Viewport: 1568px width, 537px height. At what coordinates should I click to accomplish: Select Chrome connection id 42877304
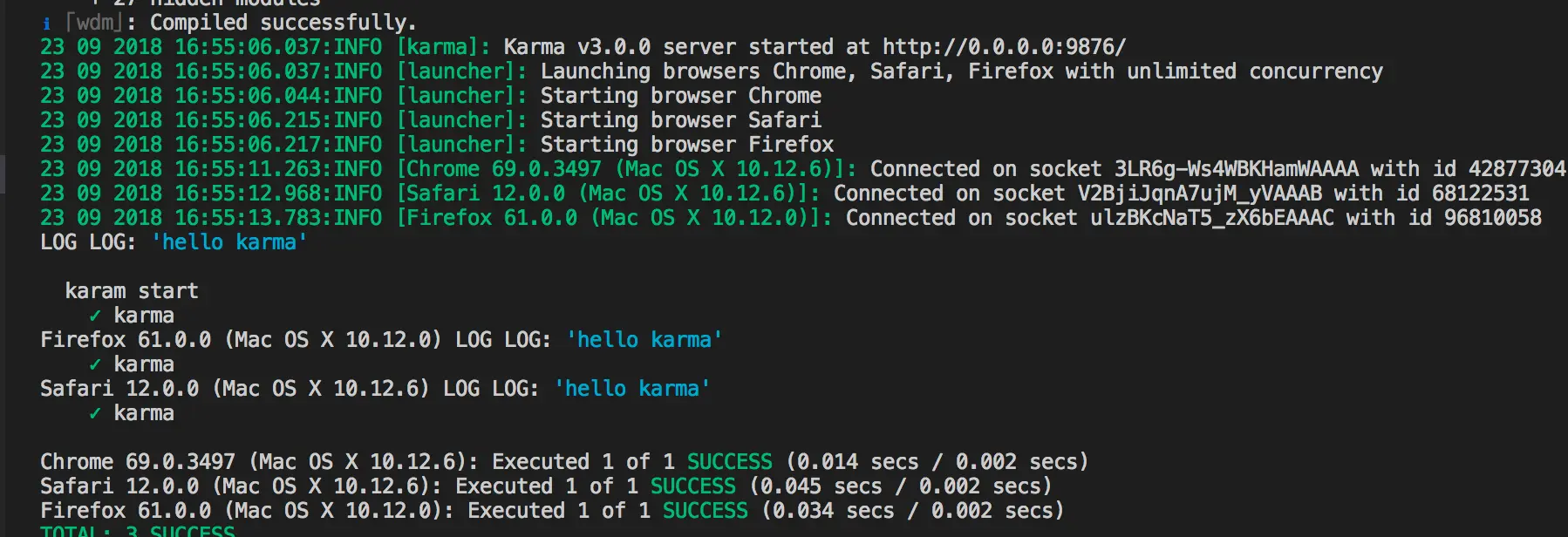pos(1517,169)
